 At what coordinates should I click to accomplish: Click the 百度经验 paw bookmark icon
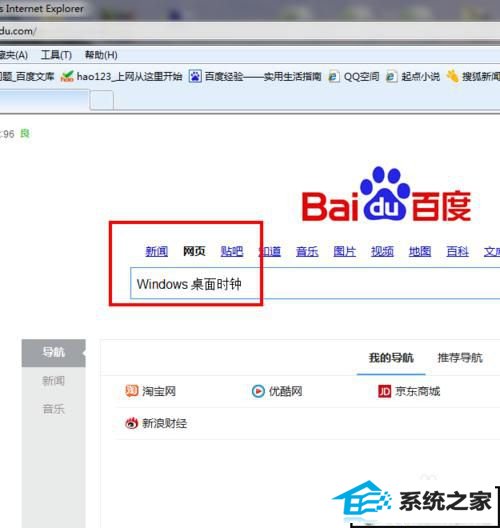195,76
